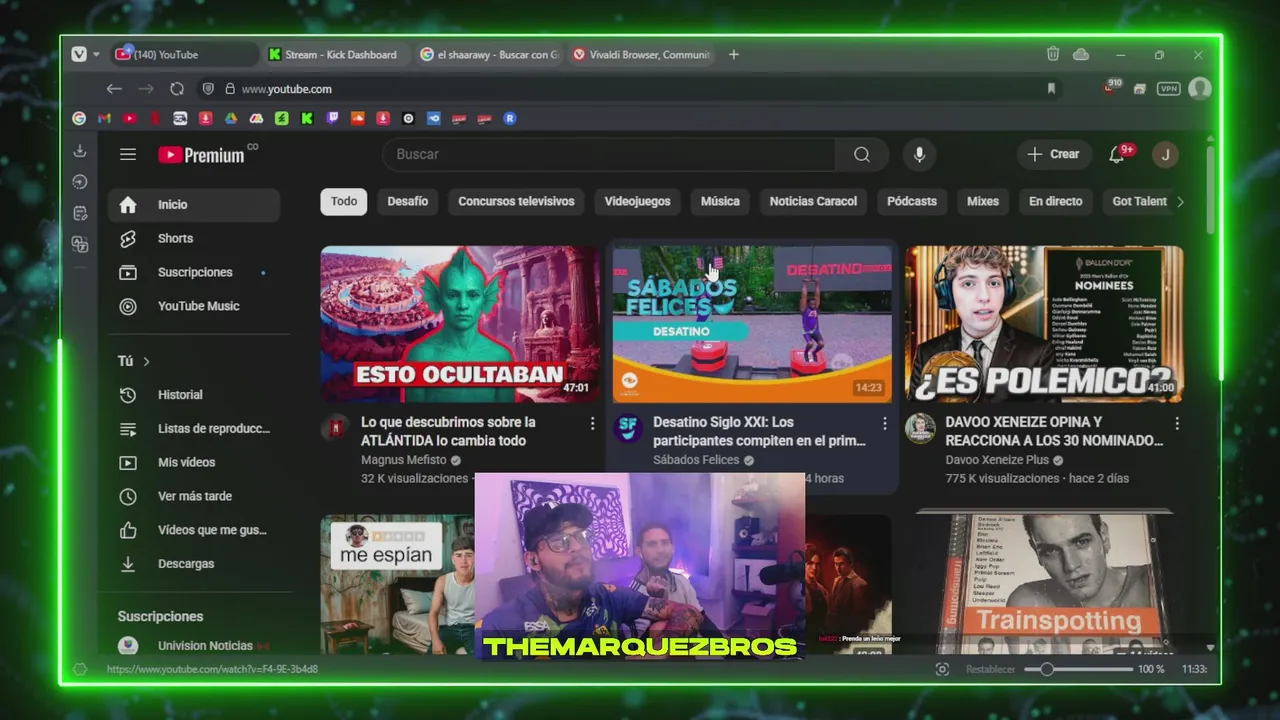Image resolution: width=1280 pixels, height=720 pixels.
Task: Select the Videojuegos filter chip
Action: (637, 201)
